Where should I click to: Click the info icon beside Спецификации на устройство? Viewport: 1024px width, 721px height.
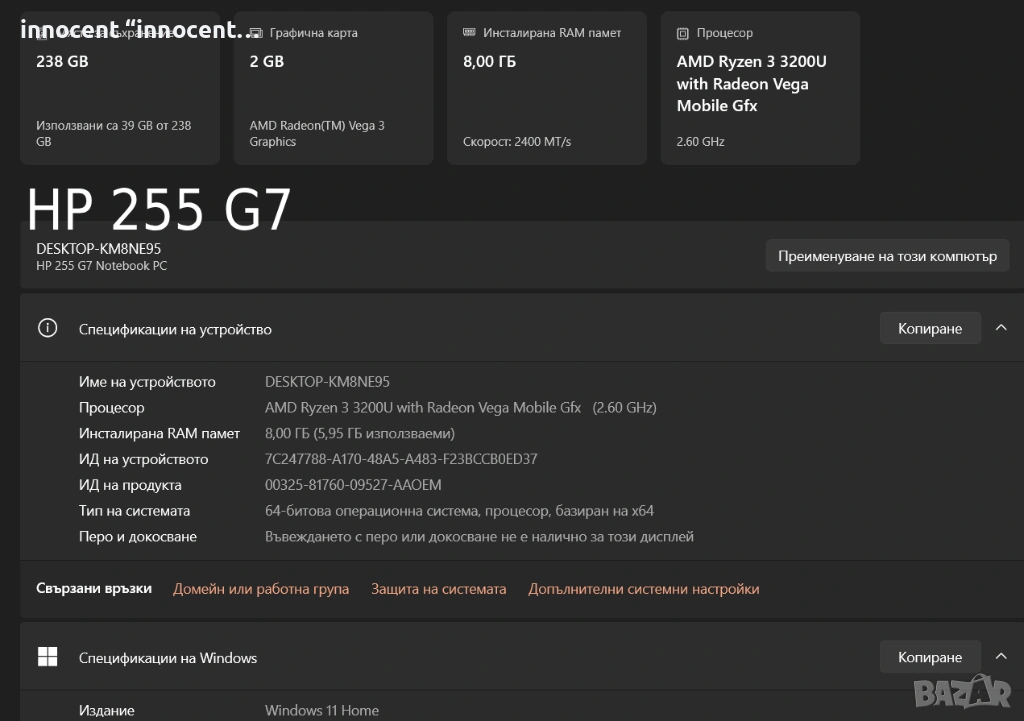(47, 328)
